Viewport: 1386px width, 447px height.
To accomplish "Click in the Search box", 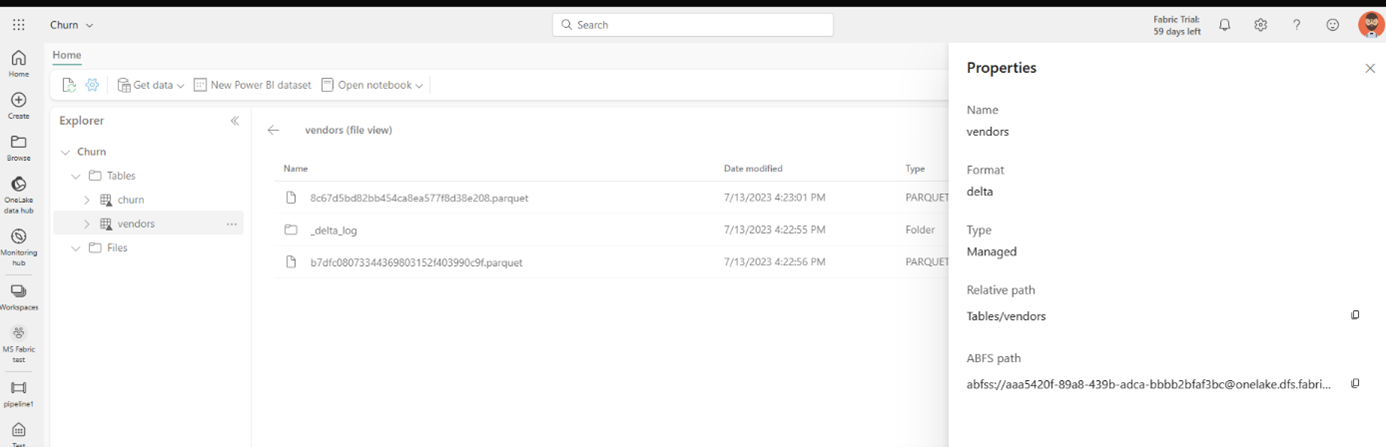I will (x=692, y=25).
